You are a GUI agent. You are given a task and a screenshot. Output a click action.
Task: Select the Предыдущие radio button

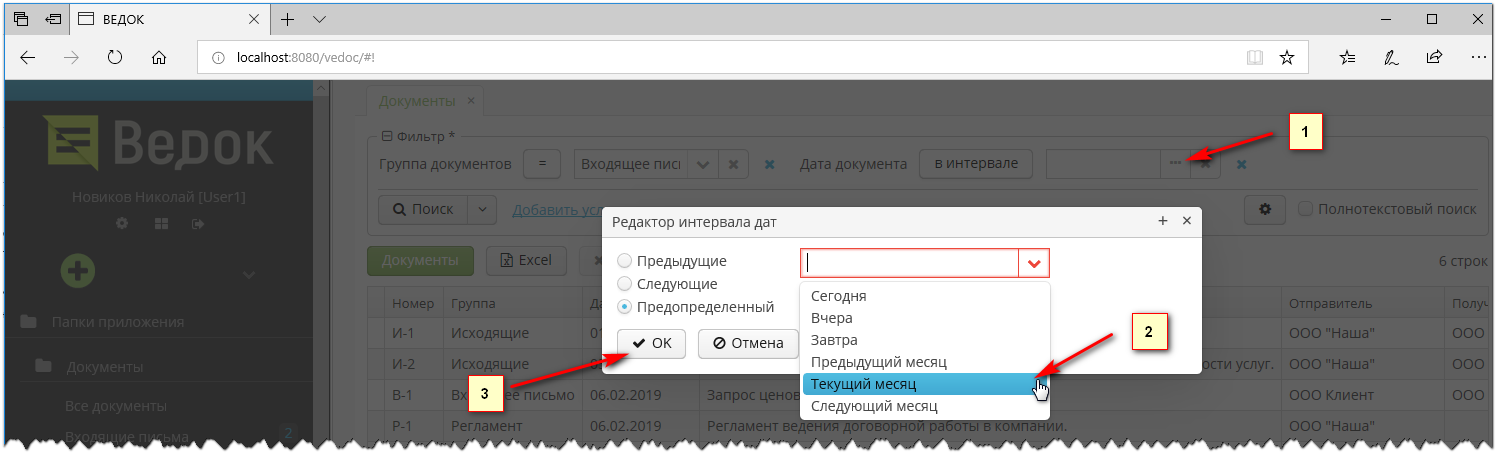(x=625, y=261)
